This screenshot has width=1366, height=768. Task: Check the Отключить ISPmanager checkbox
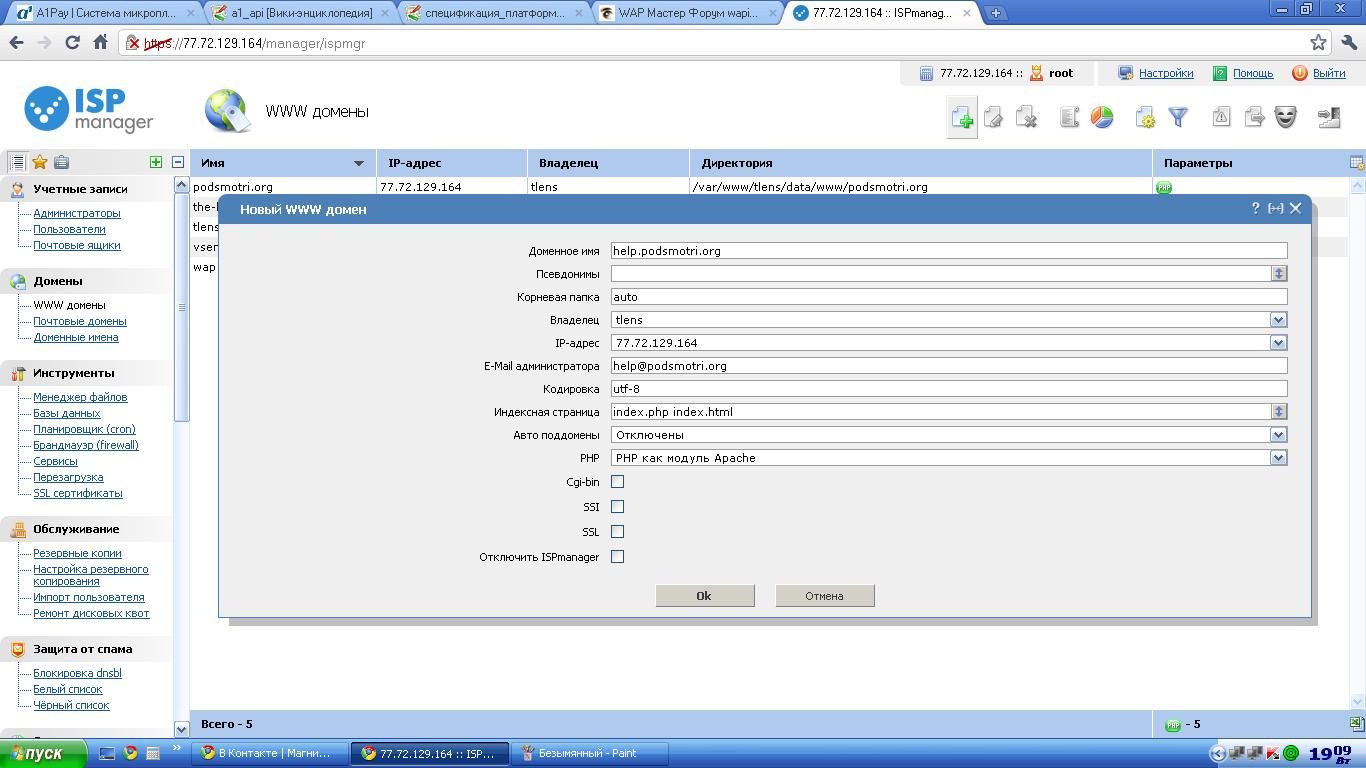[617, 557]
